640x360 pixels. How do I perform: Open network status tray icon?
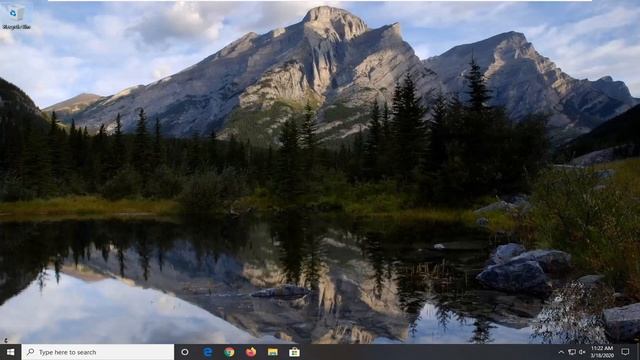[572, 352]
